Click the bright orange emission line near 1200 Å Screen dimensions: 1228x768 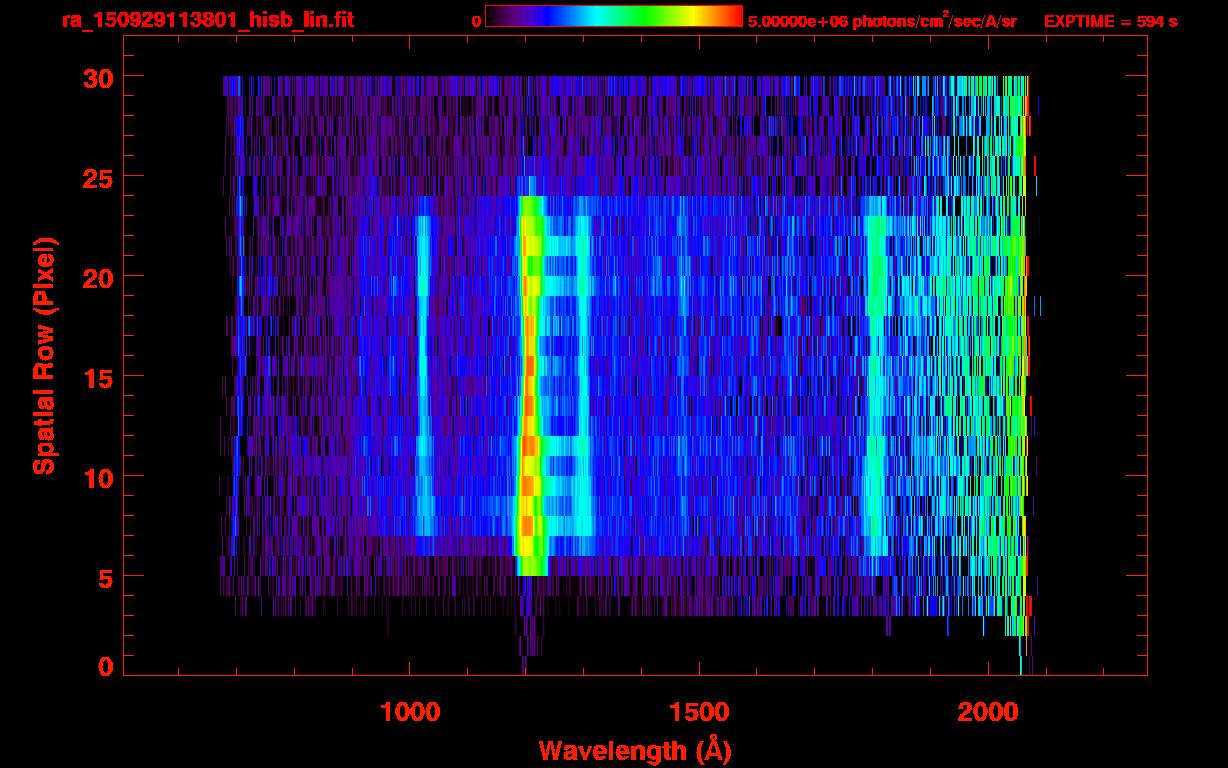[x=529, y=386]
